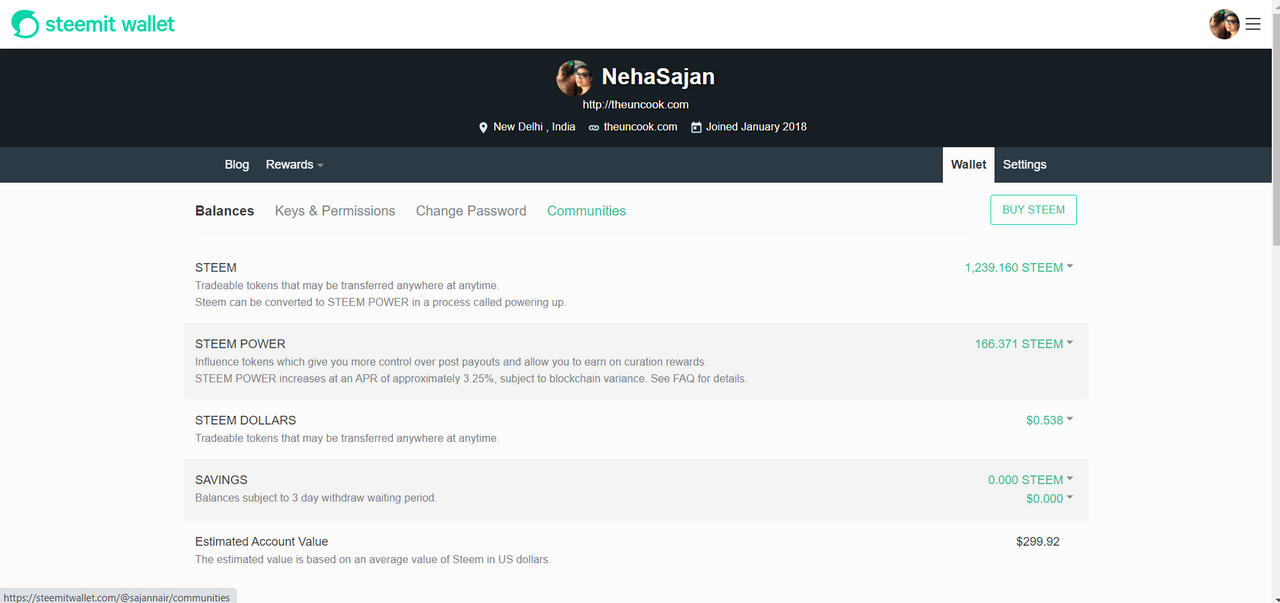The image size is (1280, 603).
Task: Click the user avatar in top-right corner
Action: (1224, 24)
